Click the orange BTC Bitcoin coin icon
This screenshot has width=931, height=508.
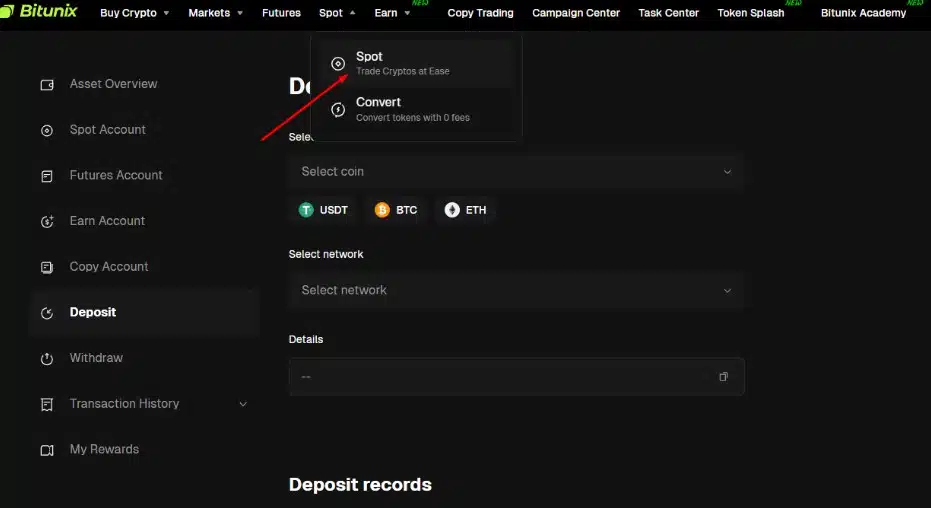pyautogui.click(x=382, y=210)
